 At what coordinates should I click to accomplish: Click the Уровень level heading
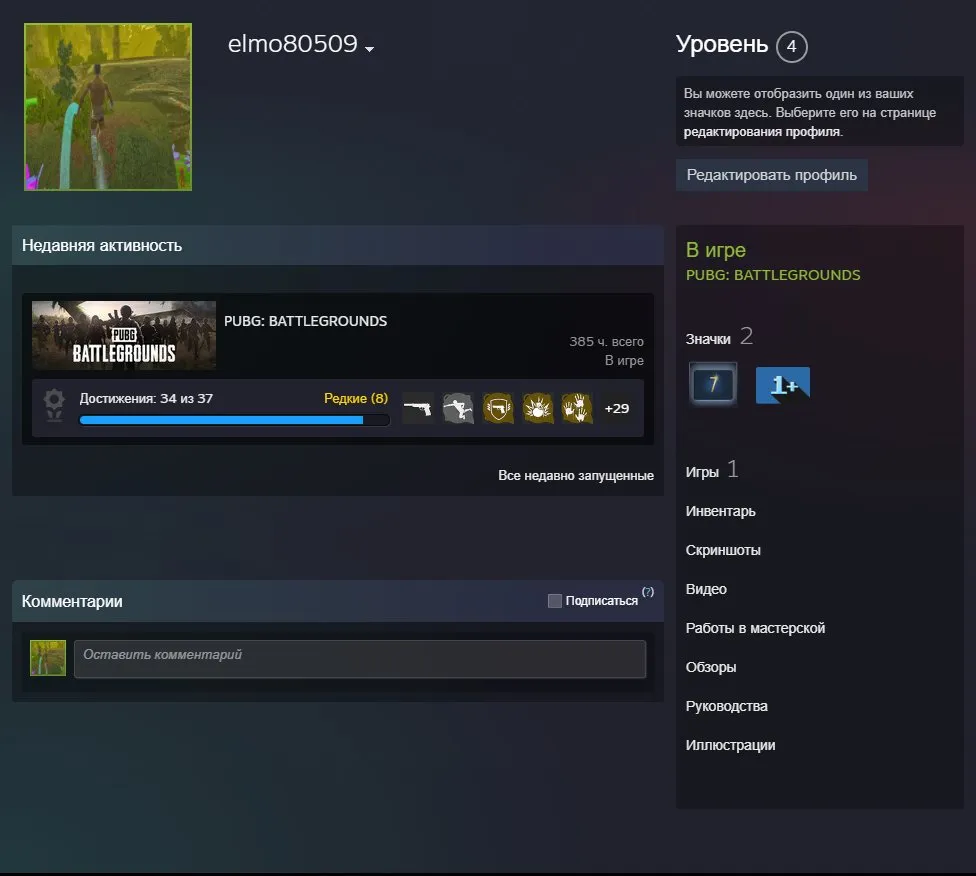tap(722, 45)
